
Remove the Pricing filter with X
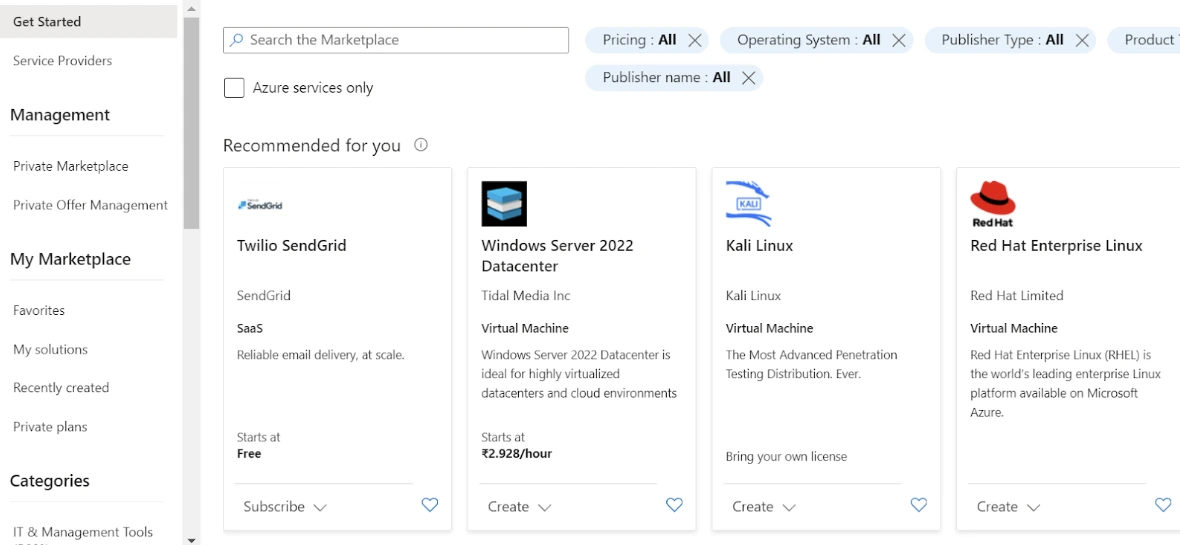point(696,41)
